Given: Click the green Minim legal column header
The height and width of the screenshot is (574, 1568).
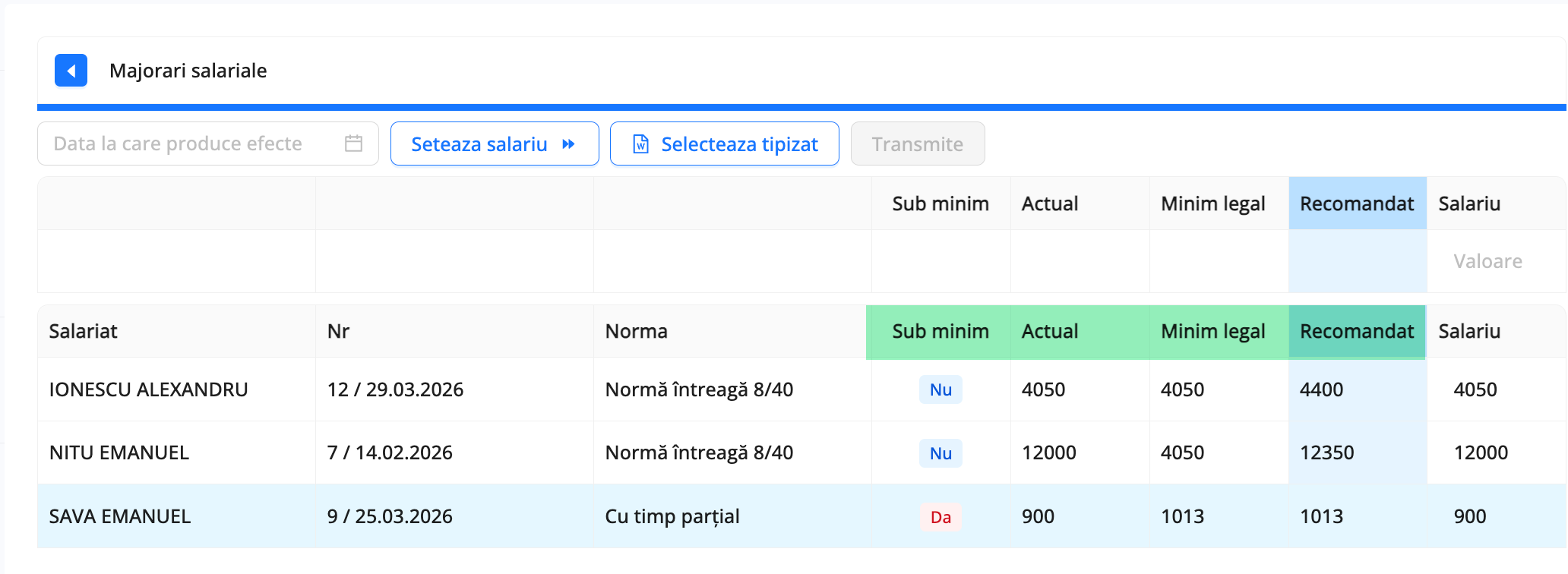Looking at the screenshot, I should 1219,331.
